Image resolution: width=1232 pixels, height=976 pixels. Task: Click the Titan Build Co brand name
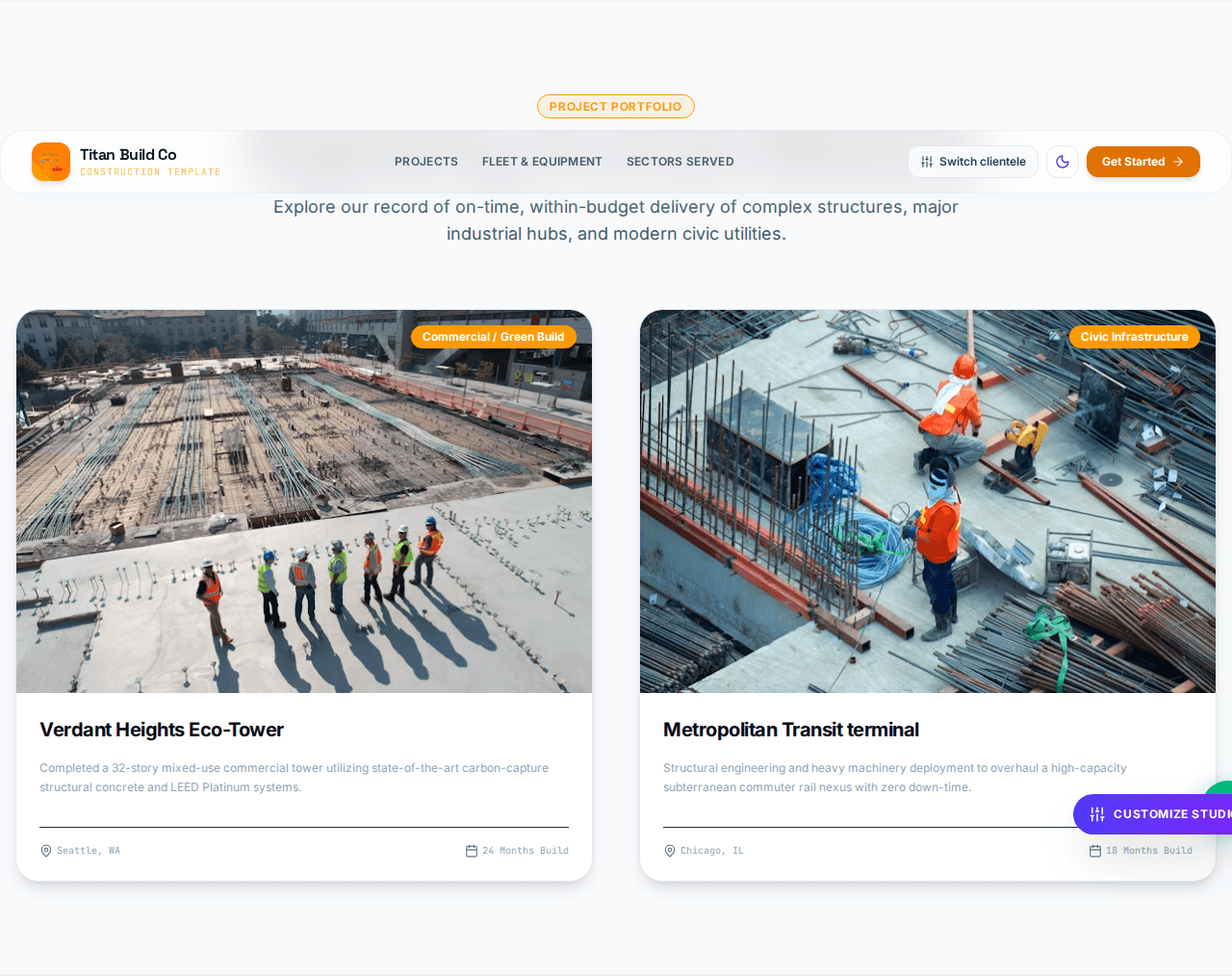coord(128,155)
